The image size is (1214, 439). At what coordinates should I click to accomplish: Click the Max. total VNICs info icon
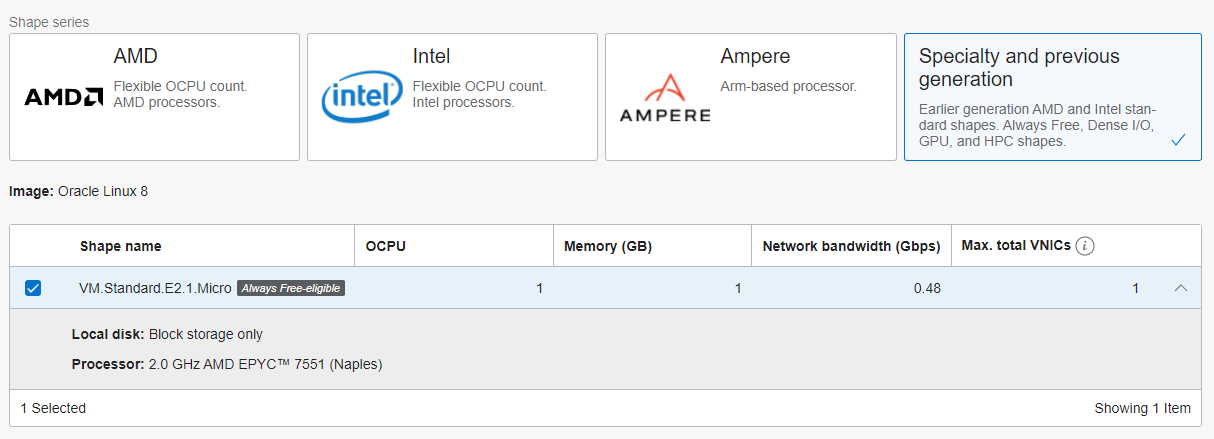click(x=1085, y=246)
